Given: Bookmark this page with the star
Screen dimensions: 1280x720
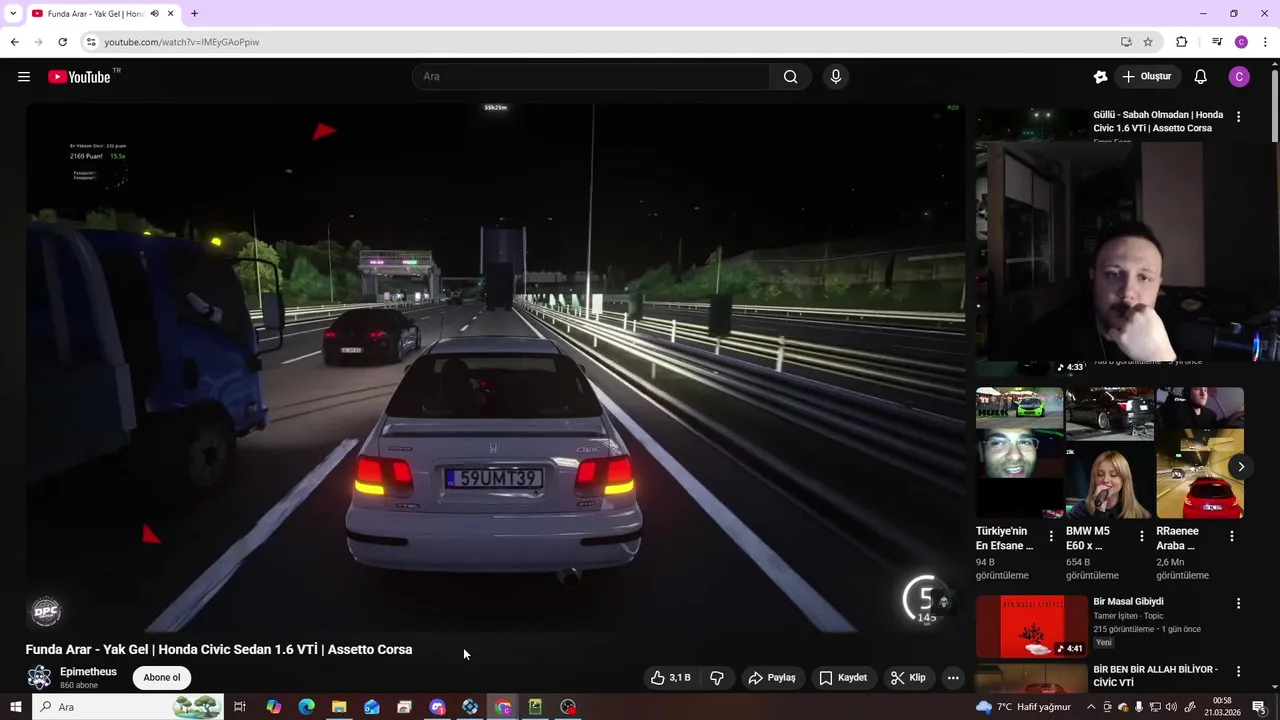Looking at the screenshot, I should [1148, 42].
